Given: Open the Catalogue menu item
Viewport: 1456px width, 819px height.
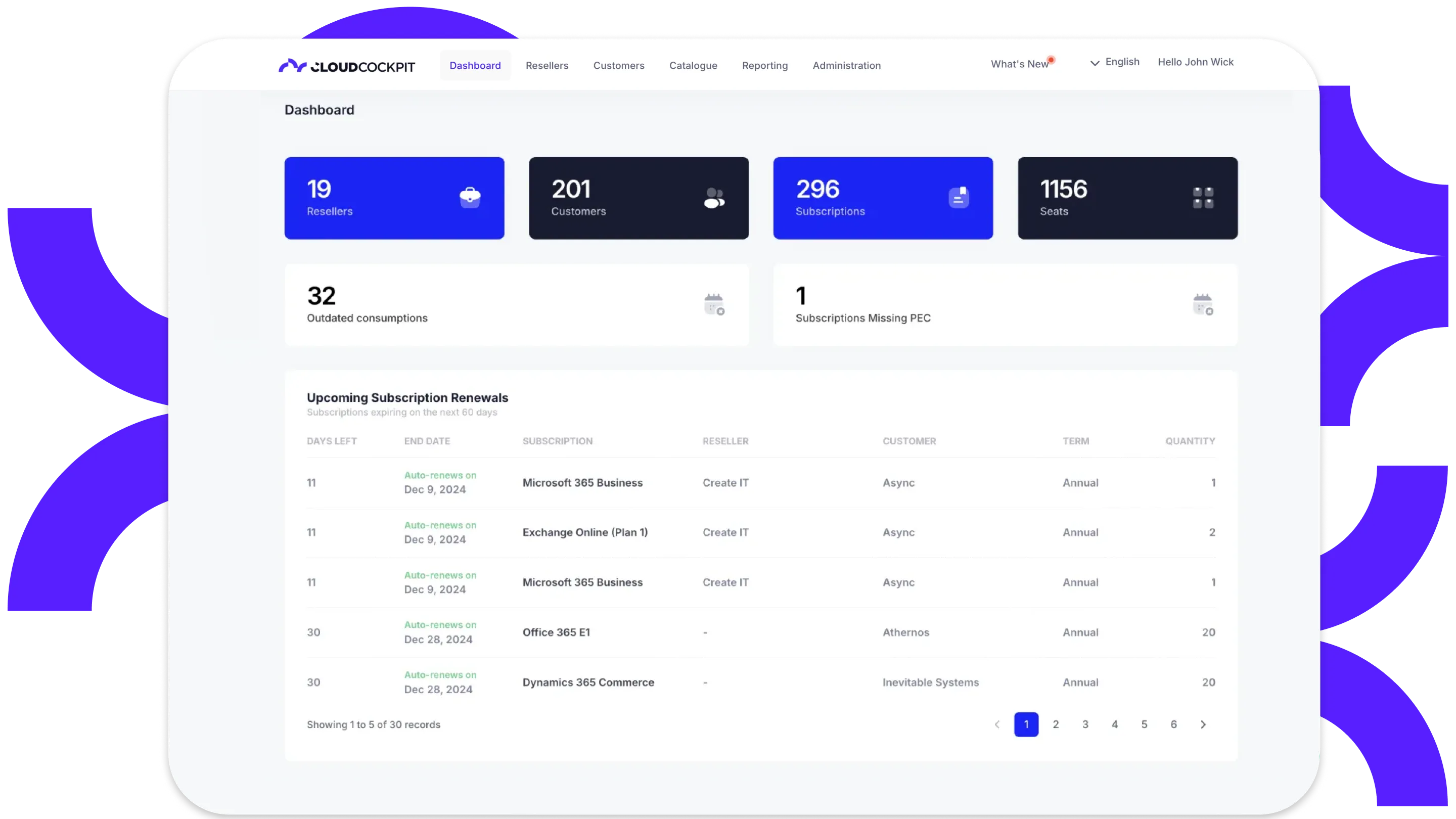Looking at the screenshot, I should [693, 66].
